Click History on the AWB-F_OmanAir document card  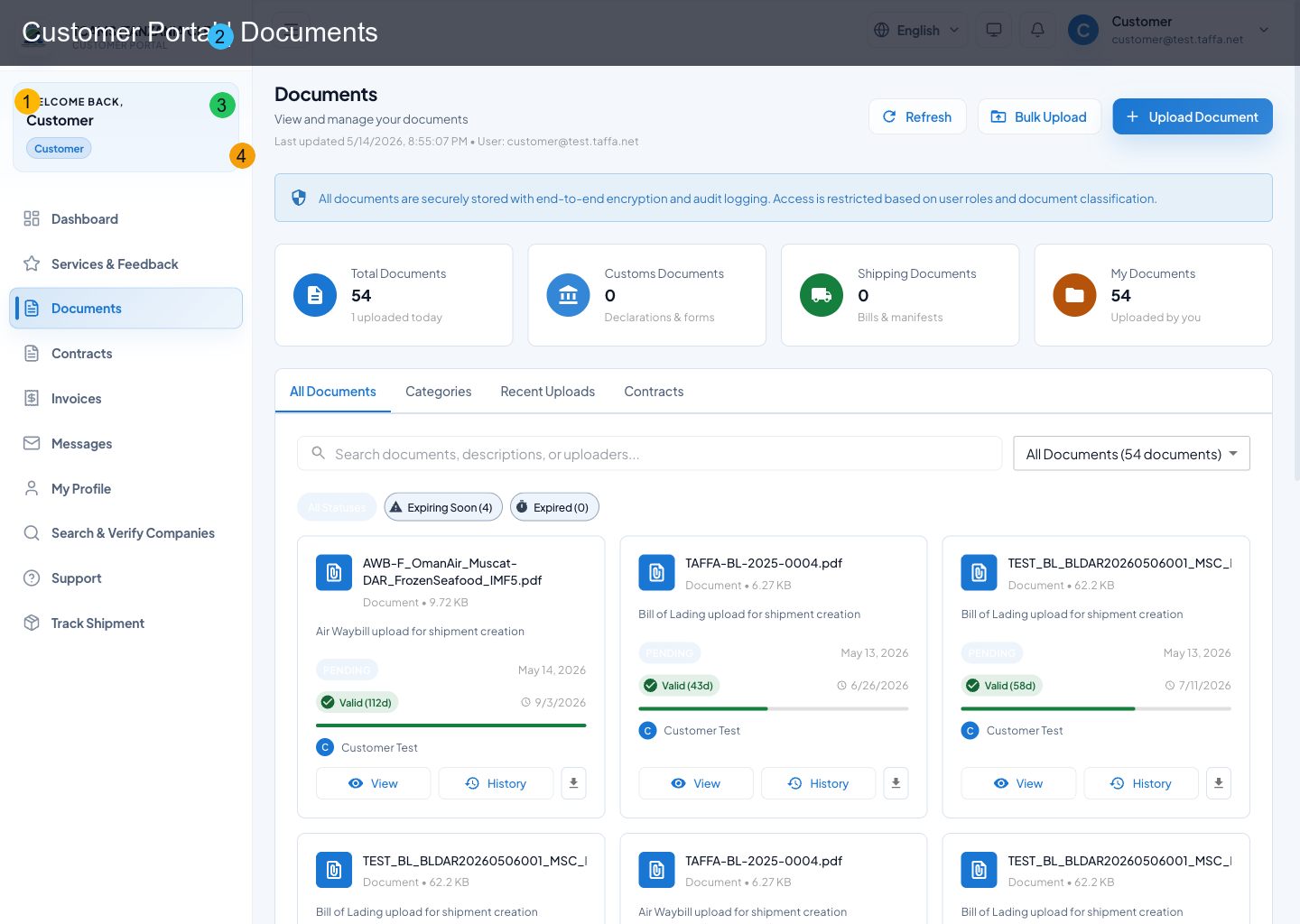(496, 783)
